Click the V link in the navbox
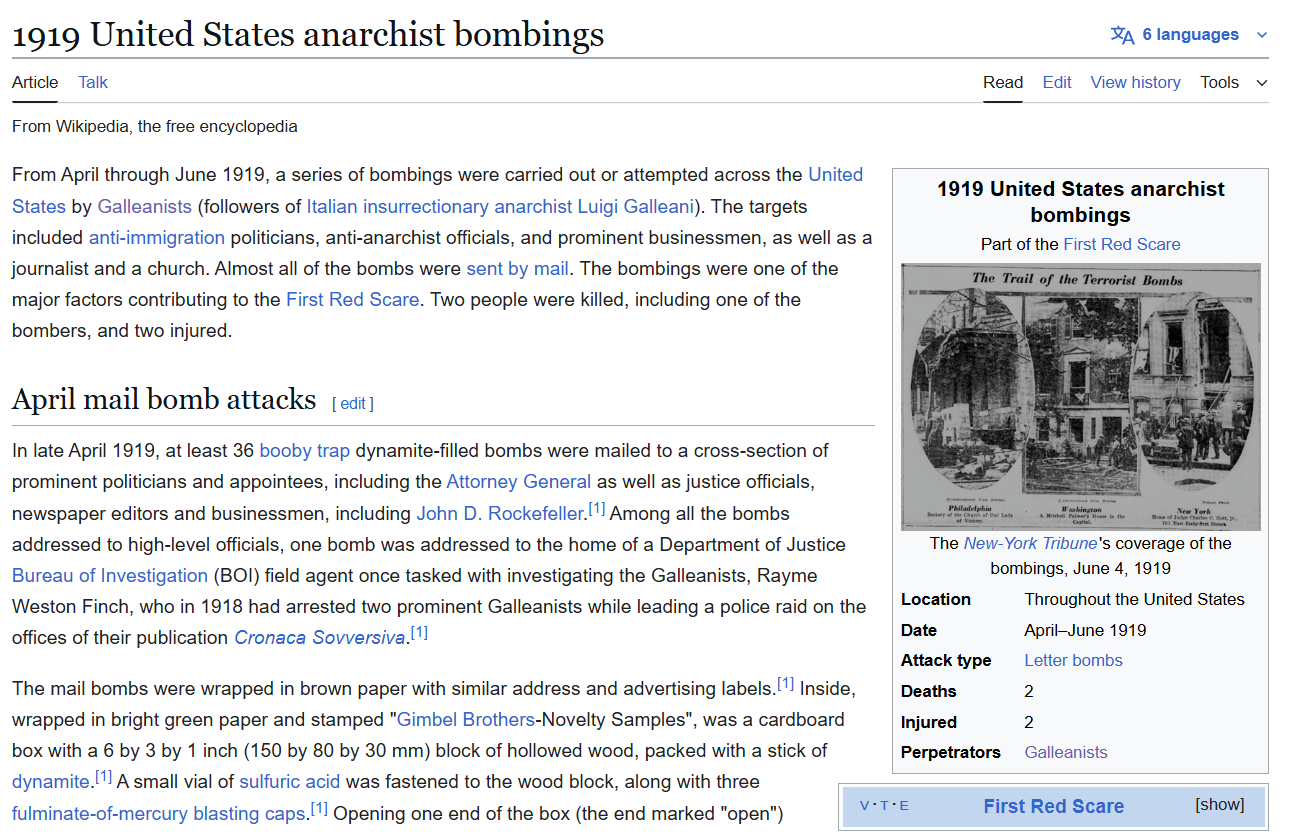 tap(865, 806)
